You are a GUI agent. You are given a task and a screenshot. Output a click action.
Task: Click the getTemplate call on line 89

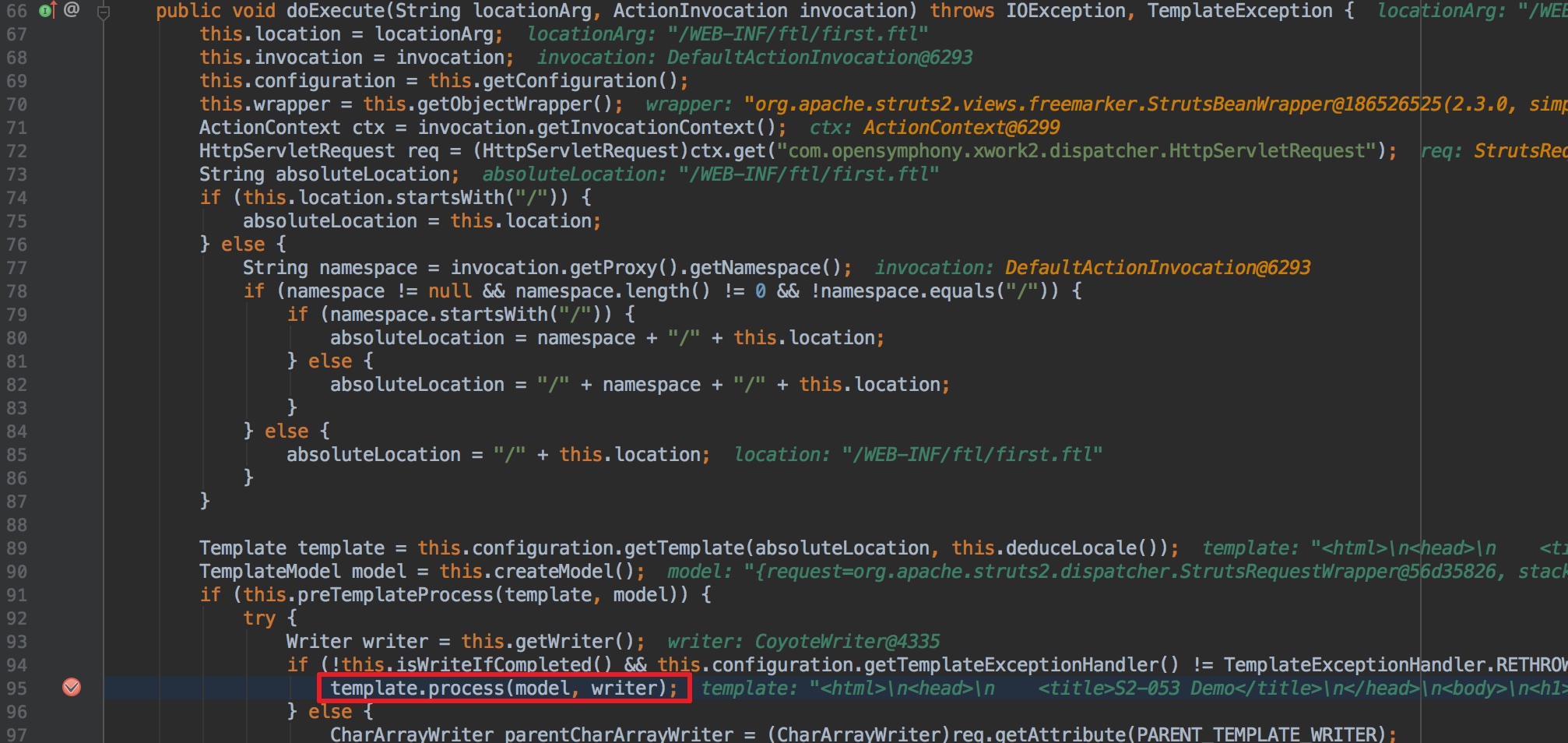pyautogui.click(x=684, y=548)
